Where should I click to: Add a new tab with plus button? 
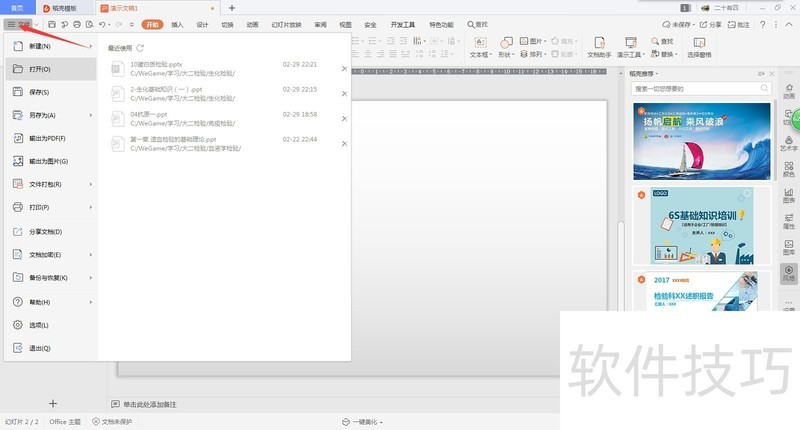coord(232,8)
